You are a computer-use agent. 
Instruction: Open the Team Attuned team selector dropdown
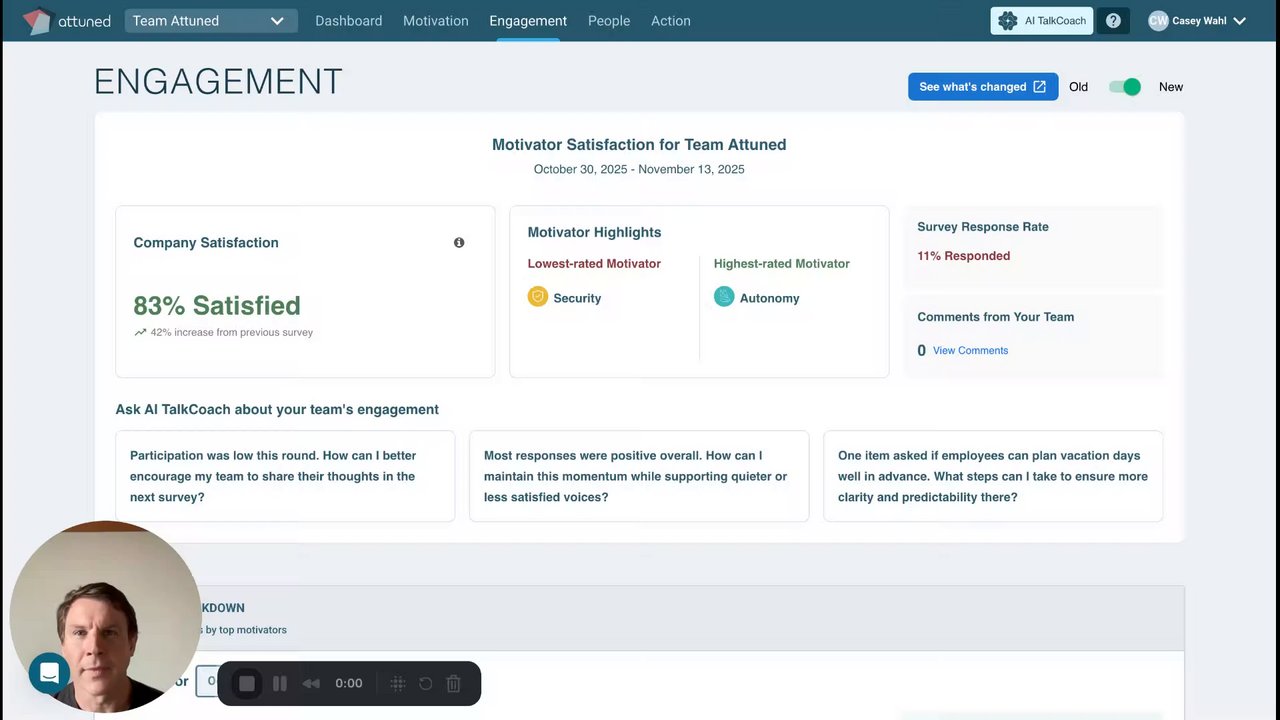(x=211, y=21)
